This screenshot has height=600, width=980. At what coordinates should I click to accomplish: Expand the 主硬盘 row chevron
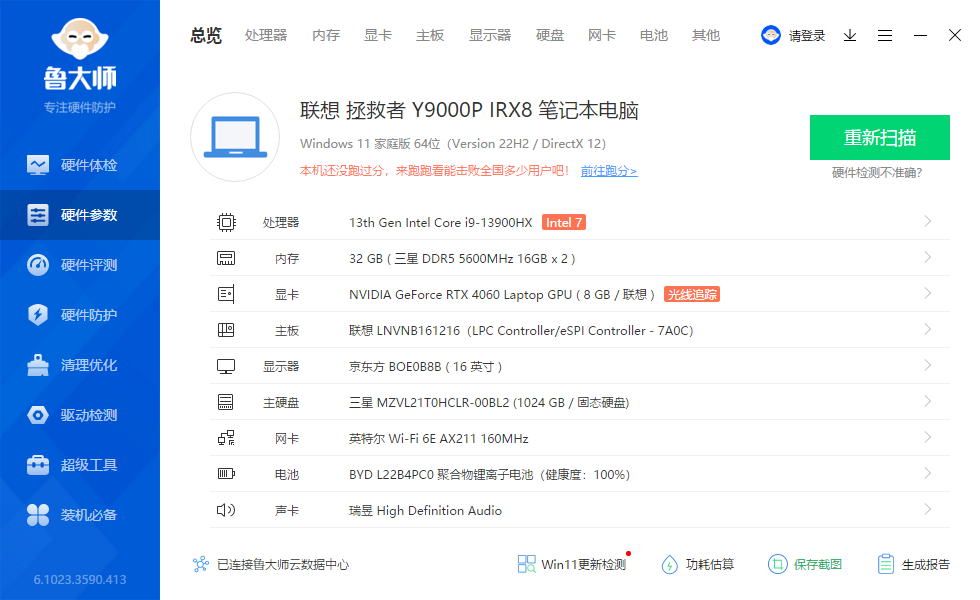(x=928, y=401)
